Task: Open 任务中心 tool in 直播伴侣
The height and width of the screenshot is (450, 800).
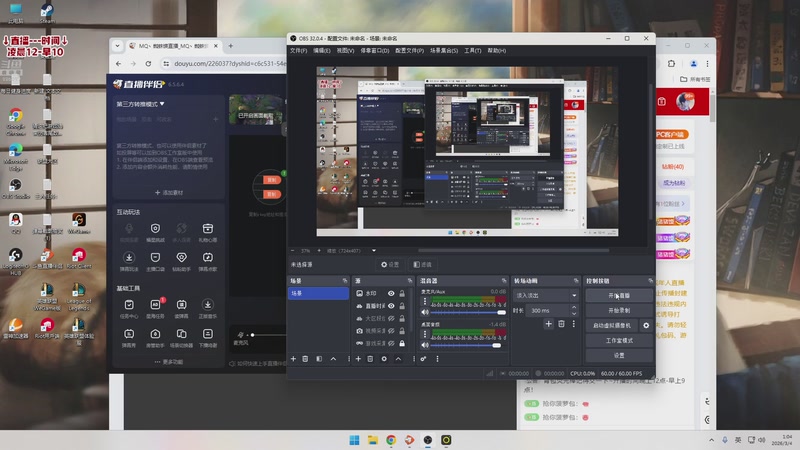Action: click(x=129, y=308)
